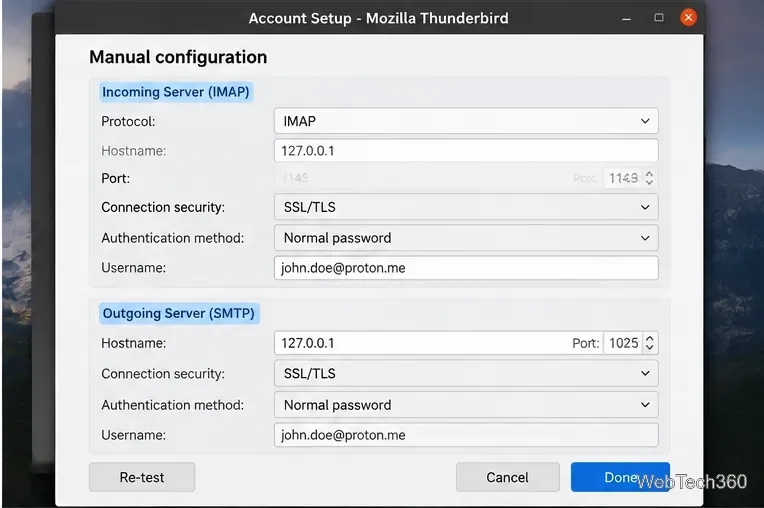Open outgoing Authentication method Normal password dropdown

466,405
